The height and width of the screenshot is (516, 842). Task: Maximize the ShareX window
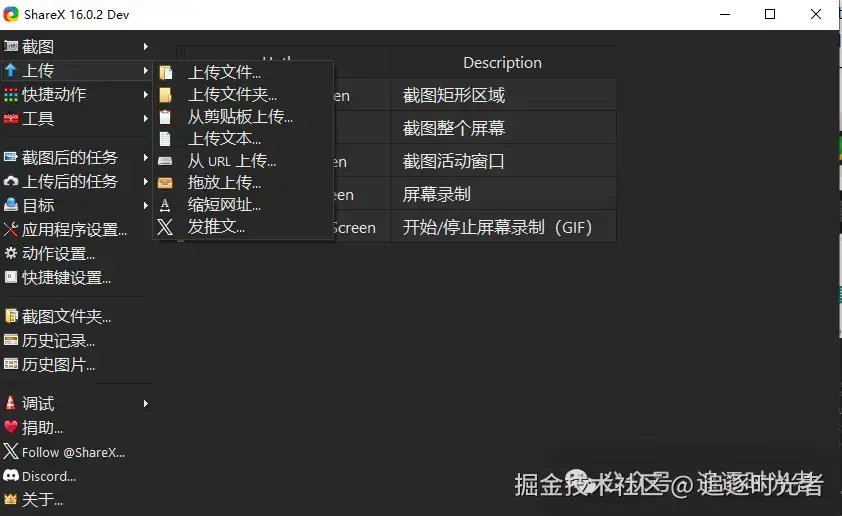[x=770, y=14]
